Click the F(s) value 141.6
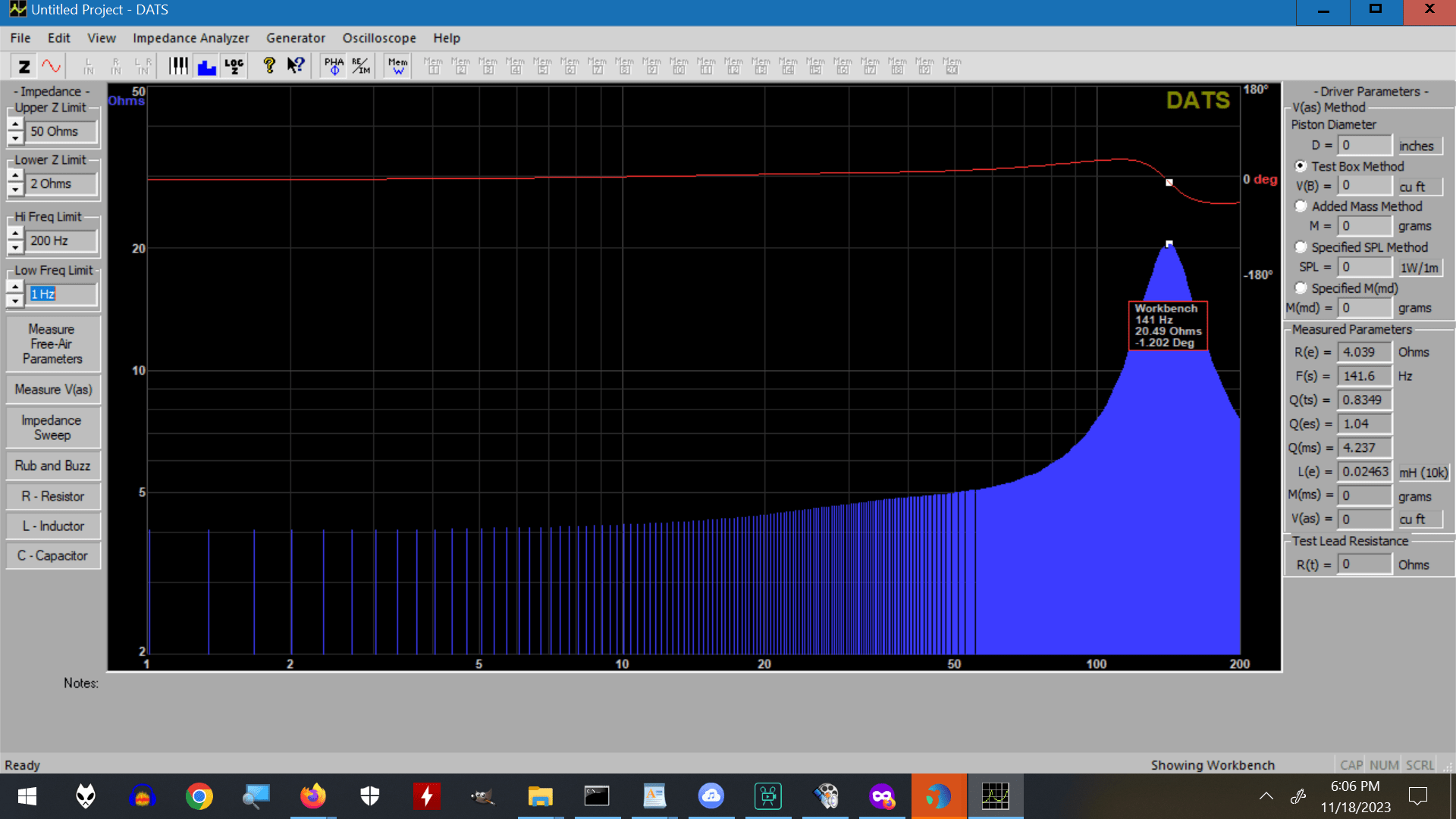The height and width of the screenshot is (819, 1456). point(1364,376)
